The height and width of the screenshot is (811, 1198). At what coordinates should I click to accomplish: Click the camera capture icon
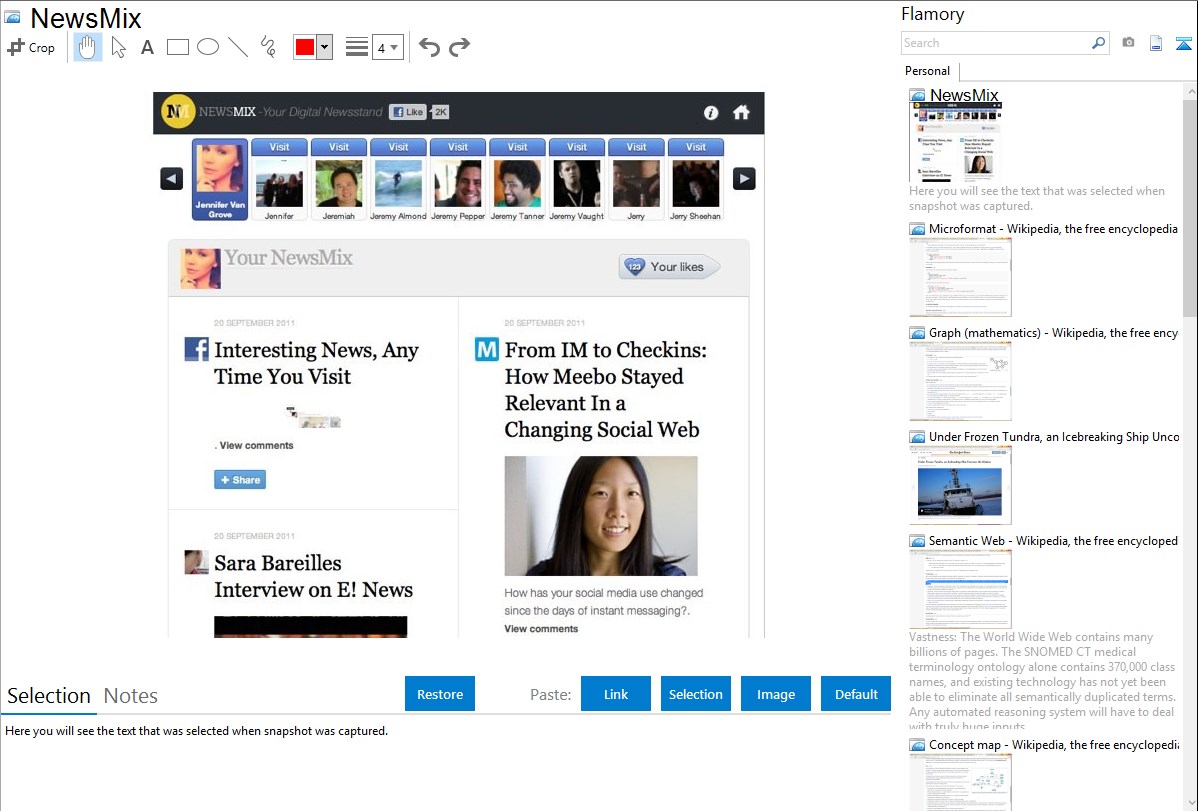[x=1128, y=43]
